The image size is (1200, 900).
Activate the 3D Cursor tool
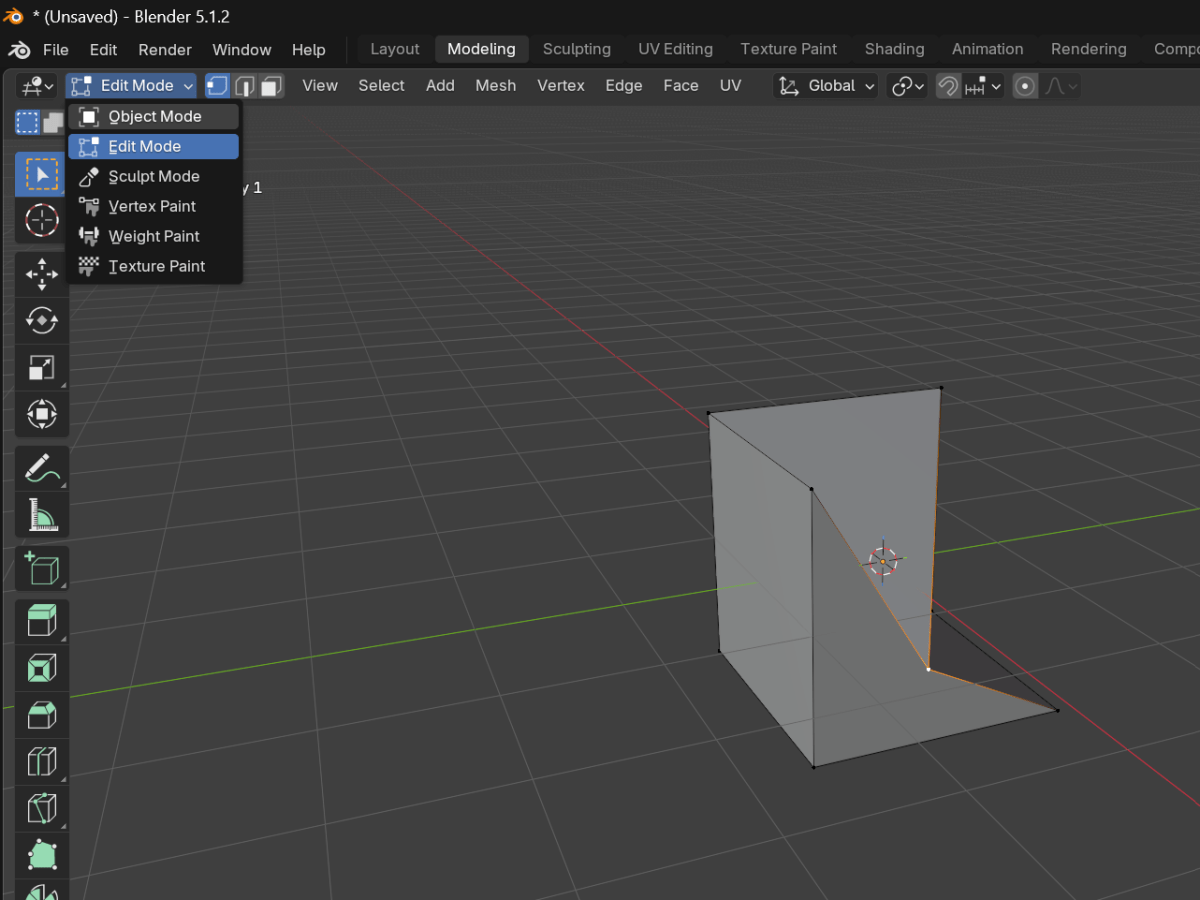click(x=41, y=220)
